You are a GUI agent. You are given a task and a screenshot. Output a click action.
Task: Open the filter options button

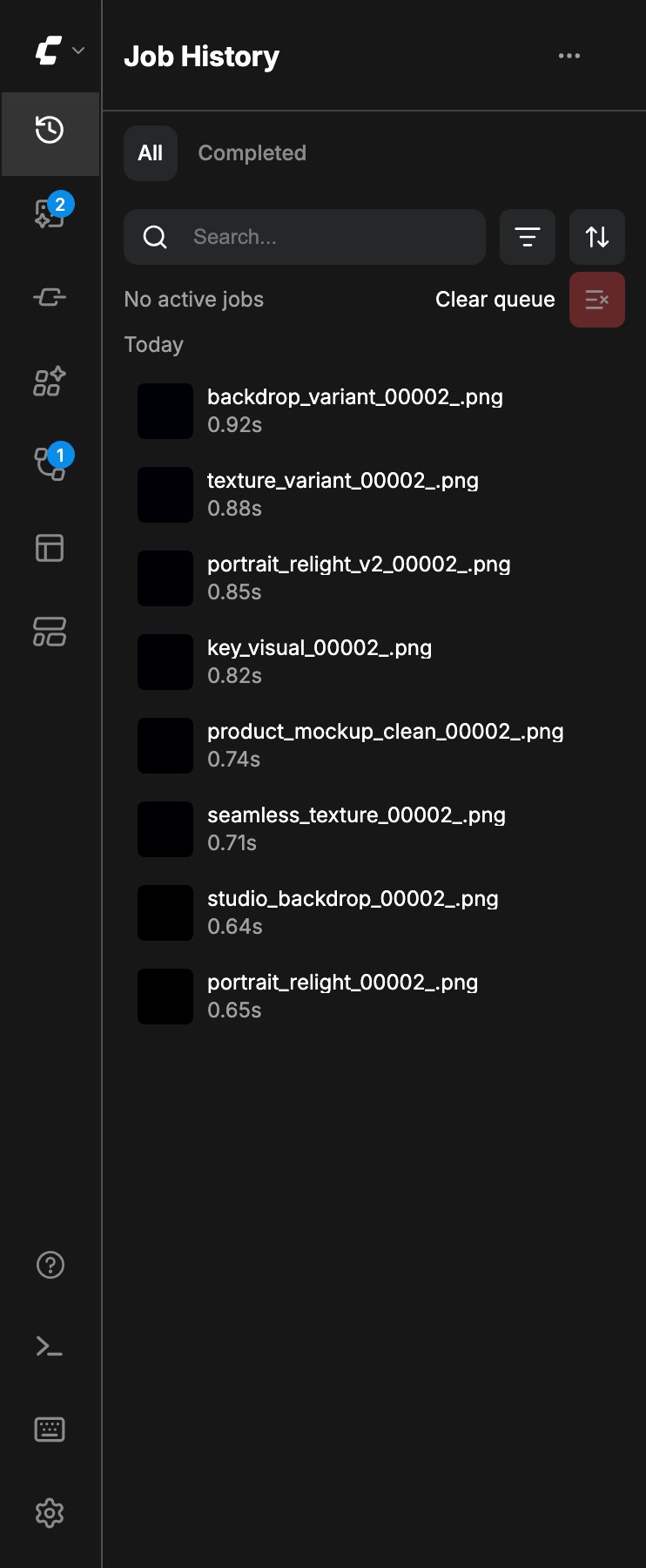click(x=528, y=237)
